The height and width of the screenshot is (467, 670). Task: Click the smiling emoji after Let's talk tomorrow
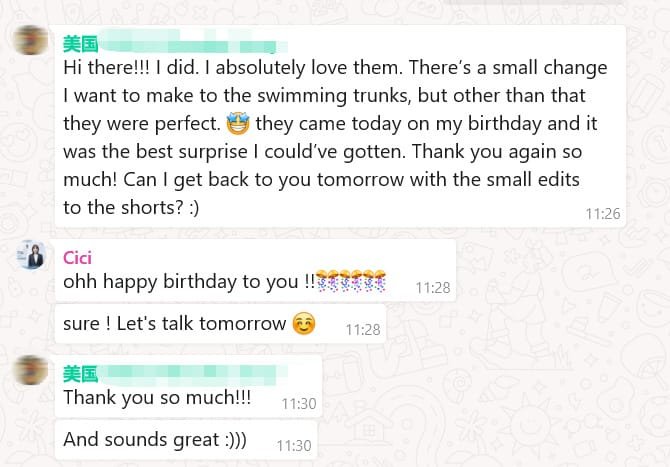point(303,324)
